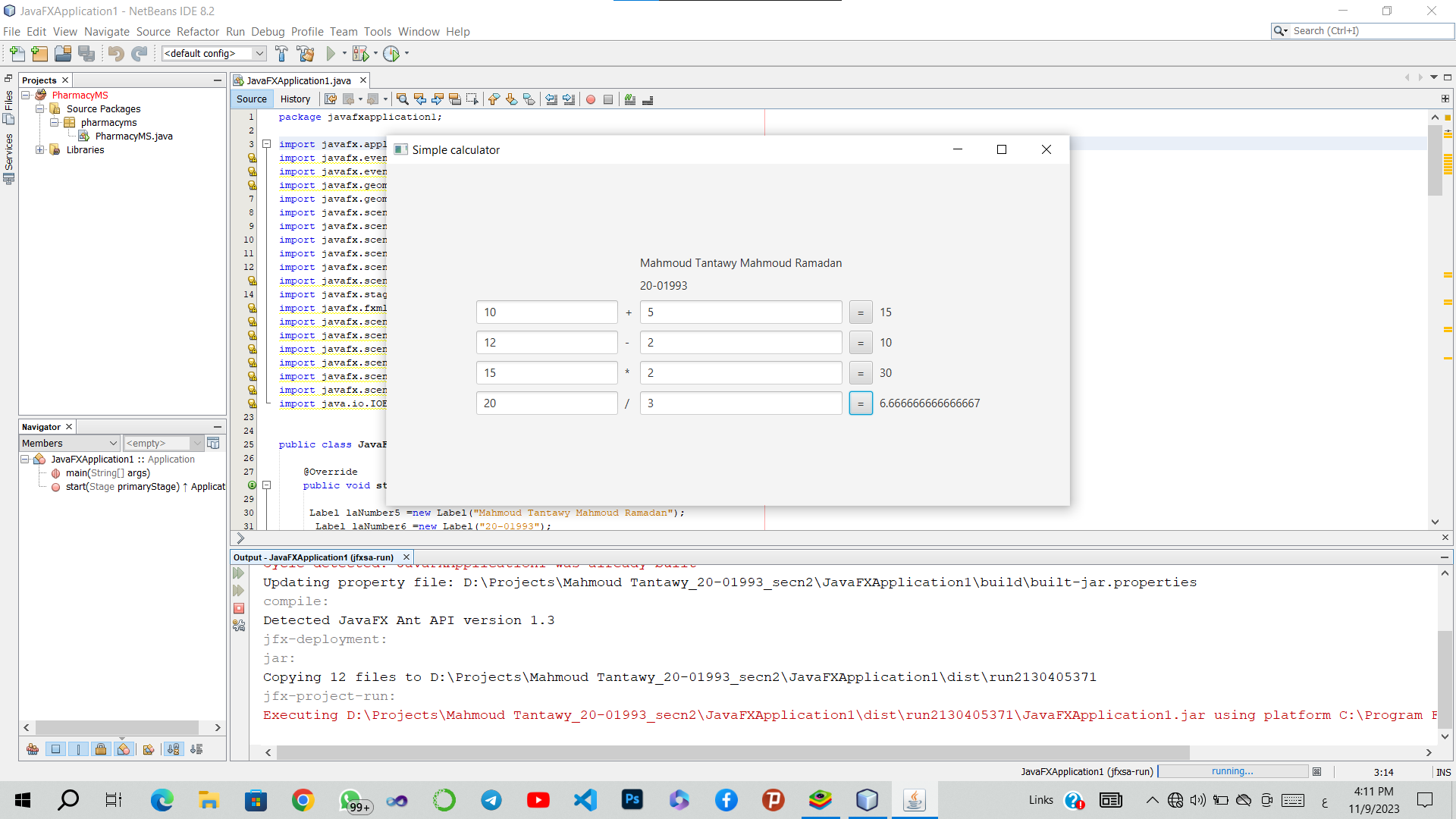Click equals button for the addition row
Image resolution: width=1456 pixels, height=819 pixels.
(x=860, y=312)
